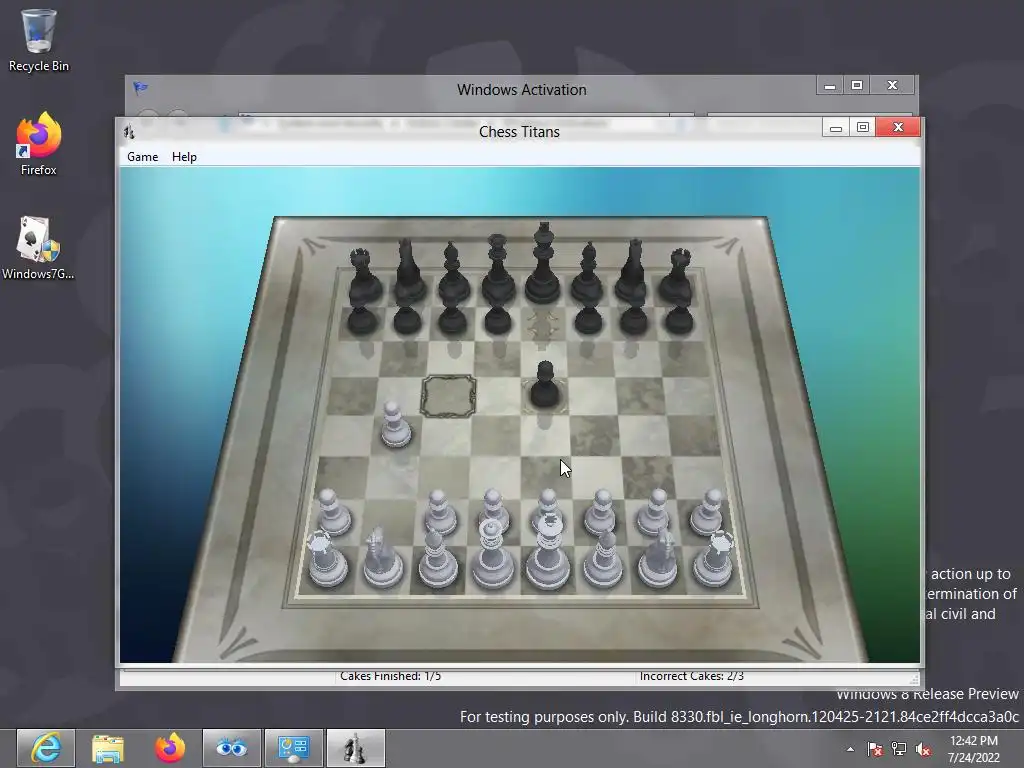Select the Recycle Bin desktop icon
Screen dimensions: 1024x768
coord(39,40)
